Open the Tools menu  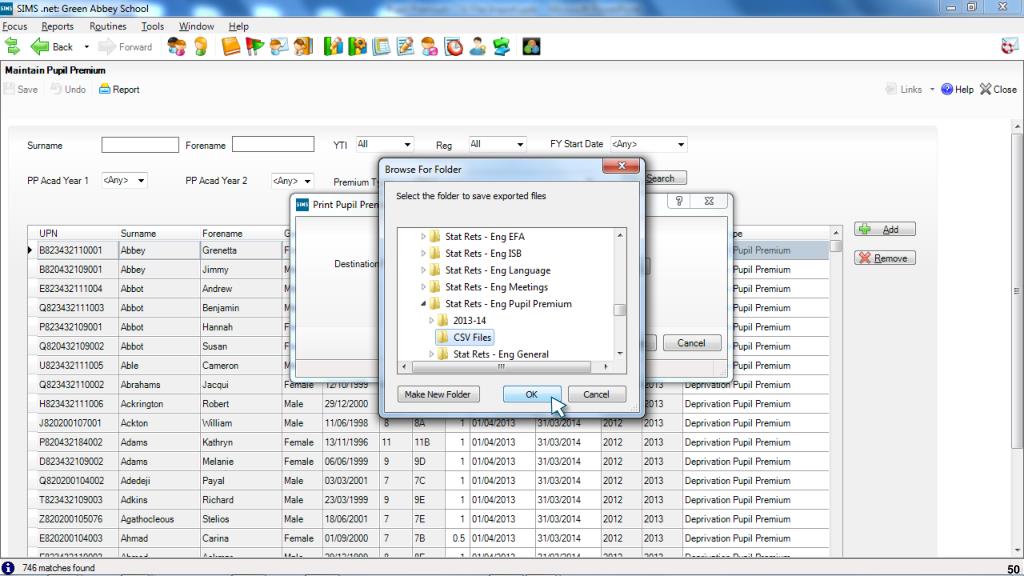click(152, 26)
